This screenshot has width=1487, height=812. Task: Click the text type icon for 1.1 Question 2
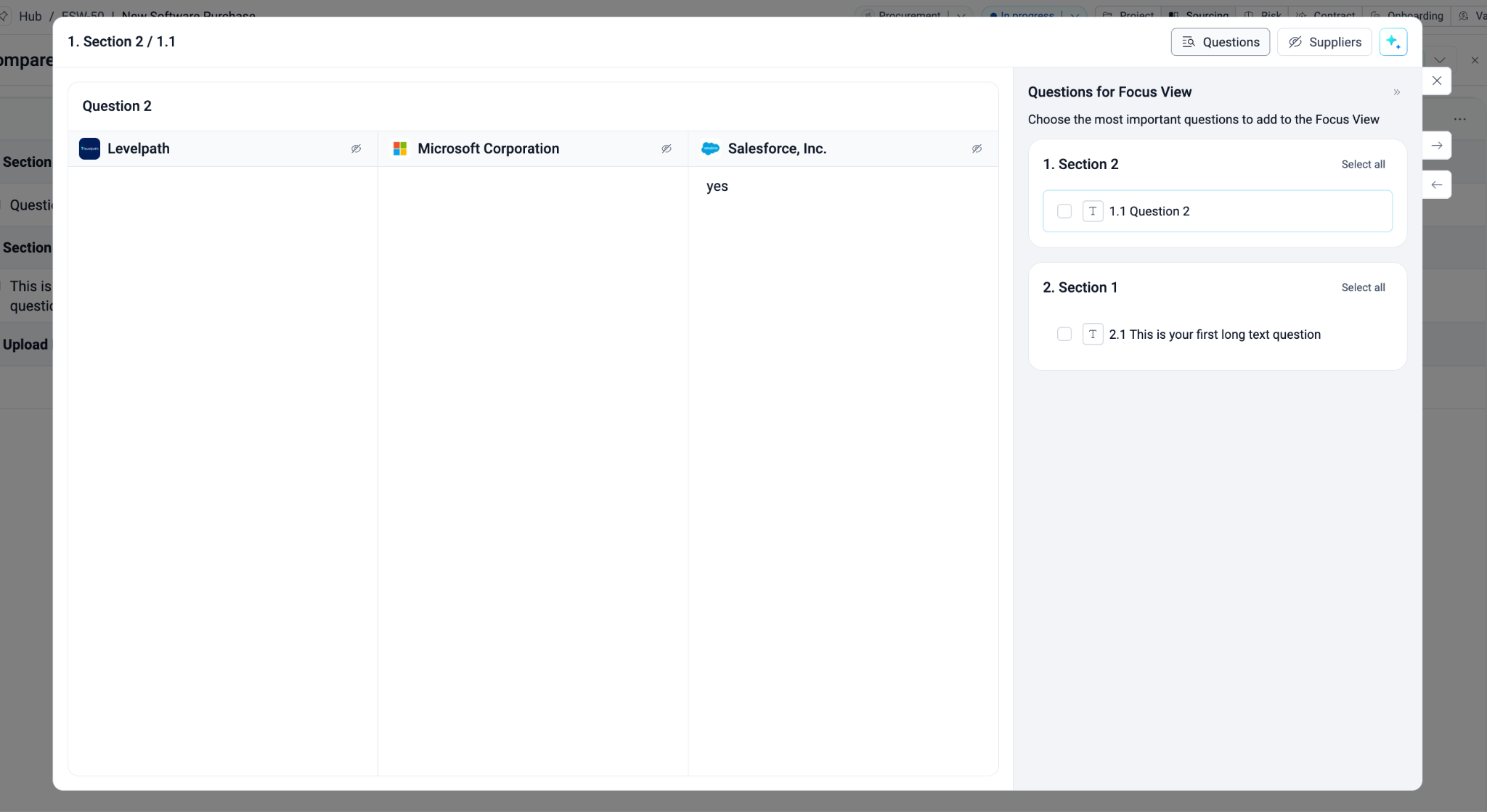pos(1093,211)
